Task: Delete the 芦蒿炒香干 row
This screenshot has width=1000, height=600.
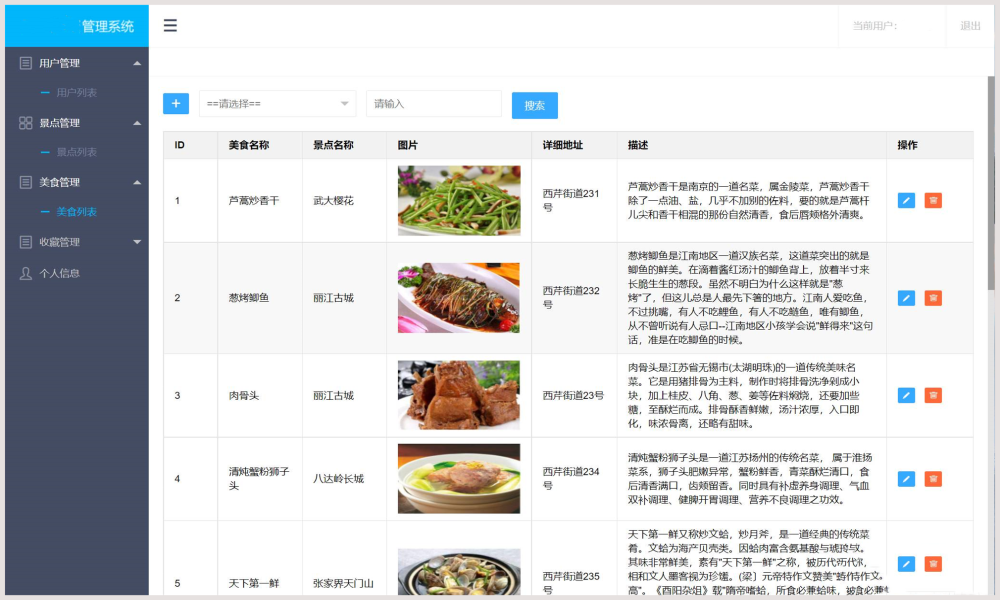Action: 933,200
